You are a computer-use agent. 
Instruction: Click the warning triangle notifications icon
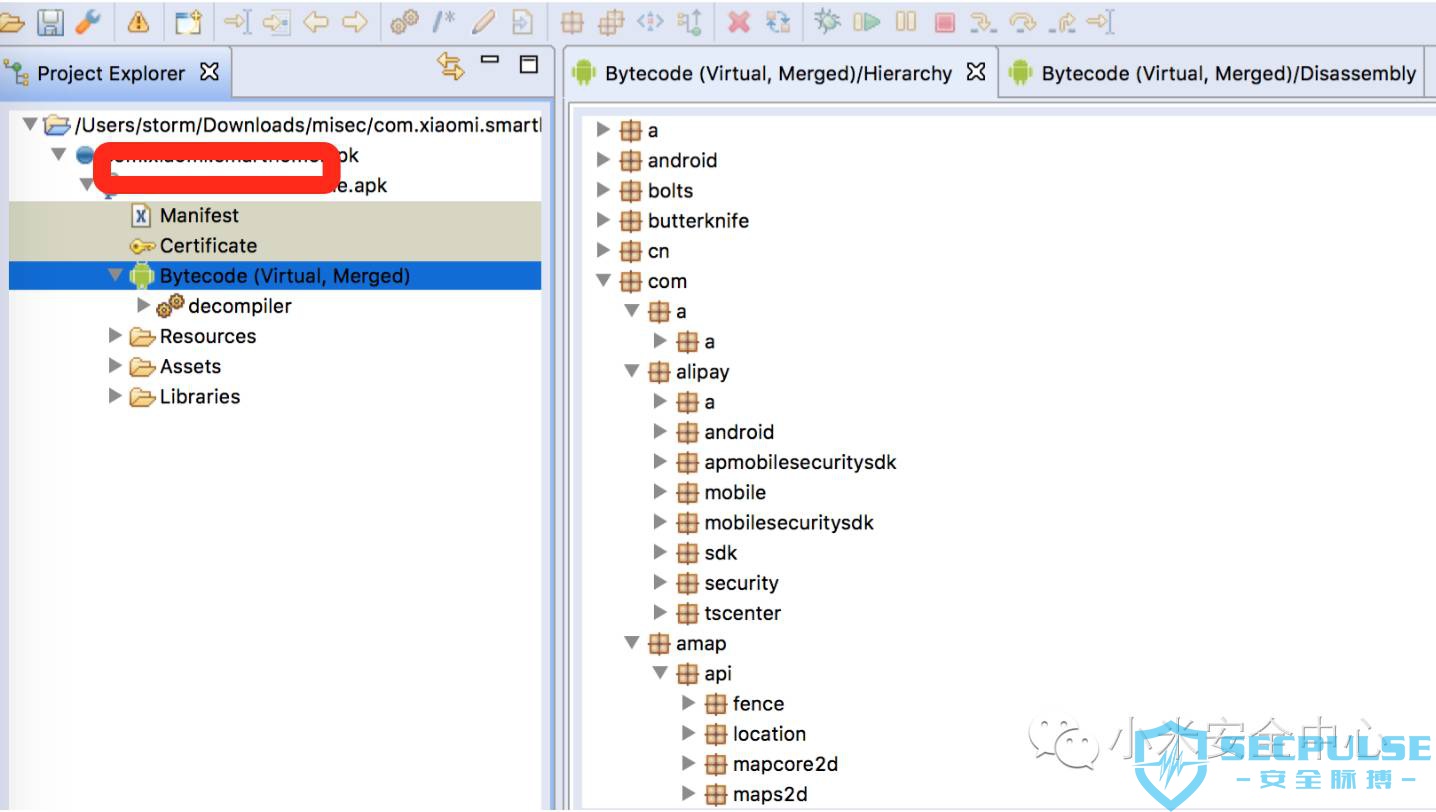point(138,21)
